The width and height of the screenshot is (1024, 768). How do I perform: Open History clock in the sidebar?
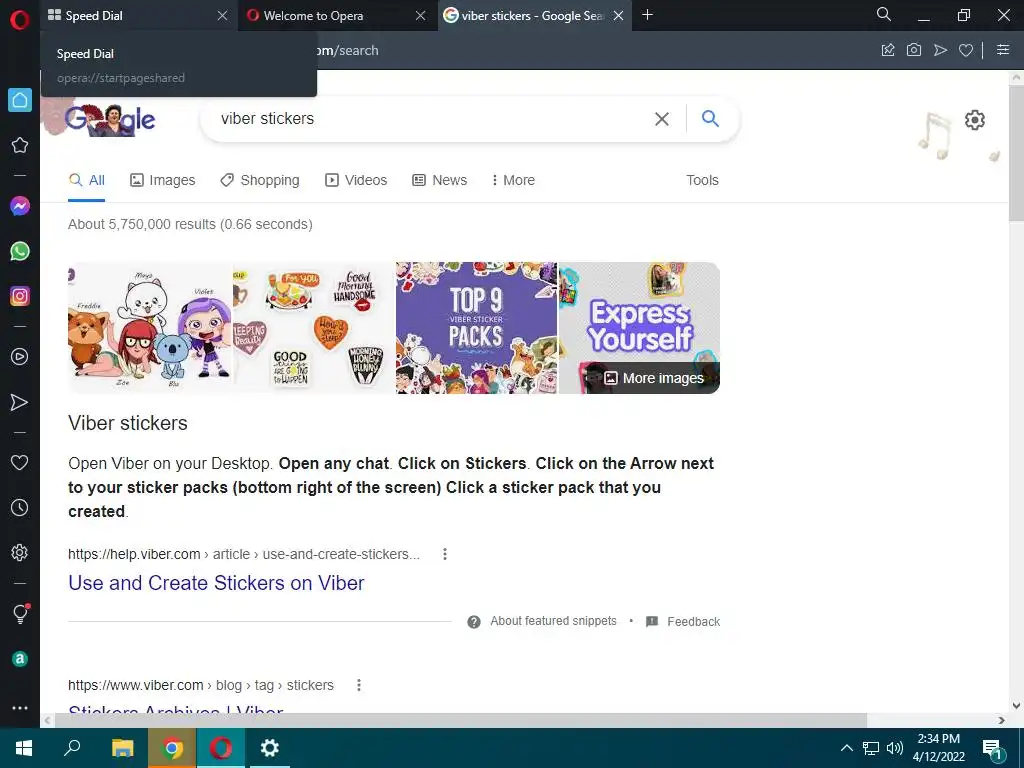[20, 507]
